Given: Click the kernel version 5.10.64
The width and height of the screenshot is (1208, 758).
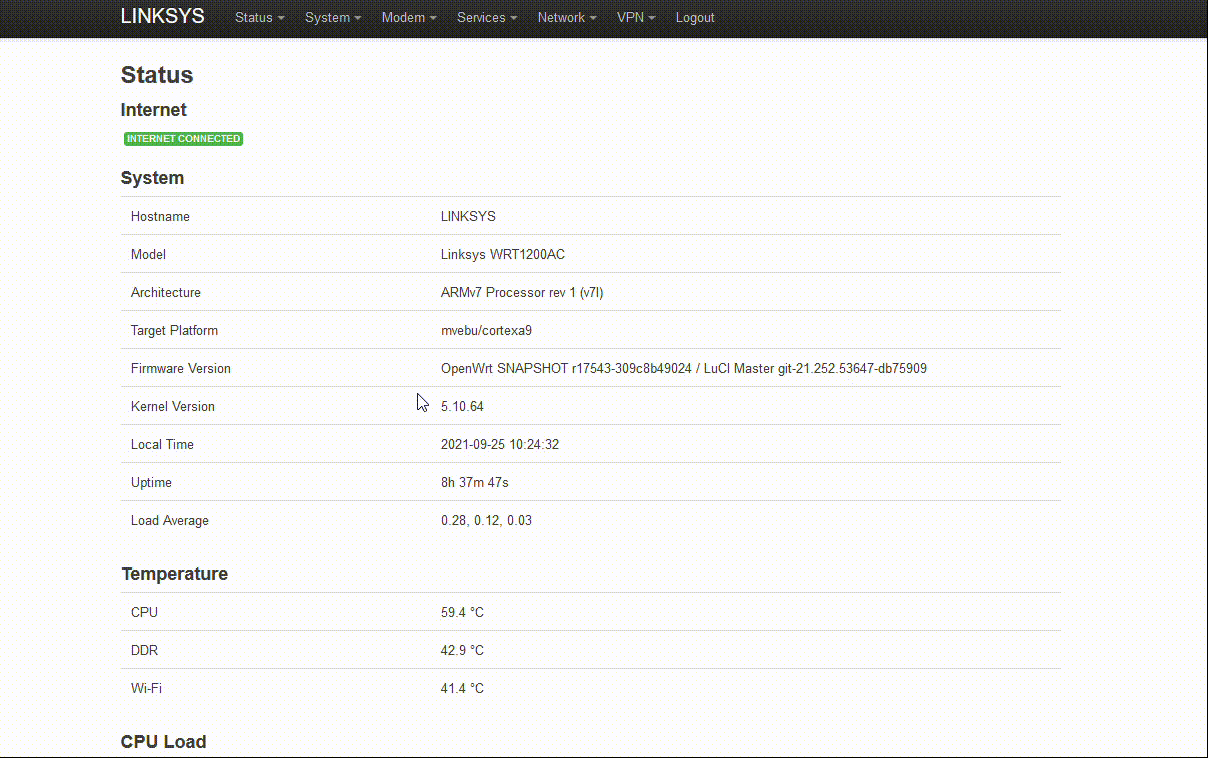Looking at the screenshot, I should pyautogui.click(x=462, y=406).
